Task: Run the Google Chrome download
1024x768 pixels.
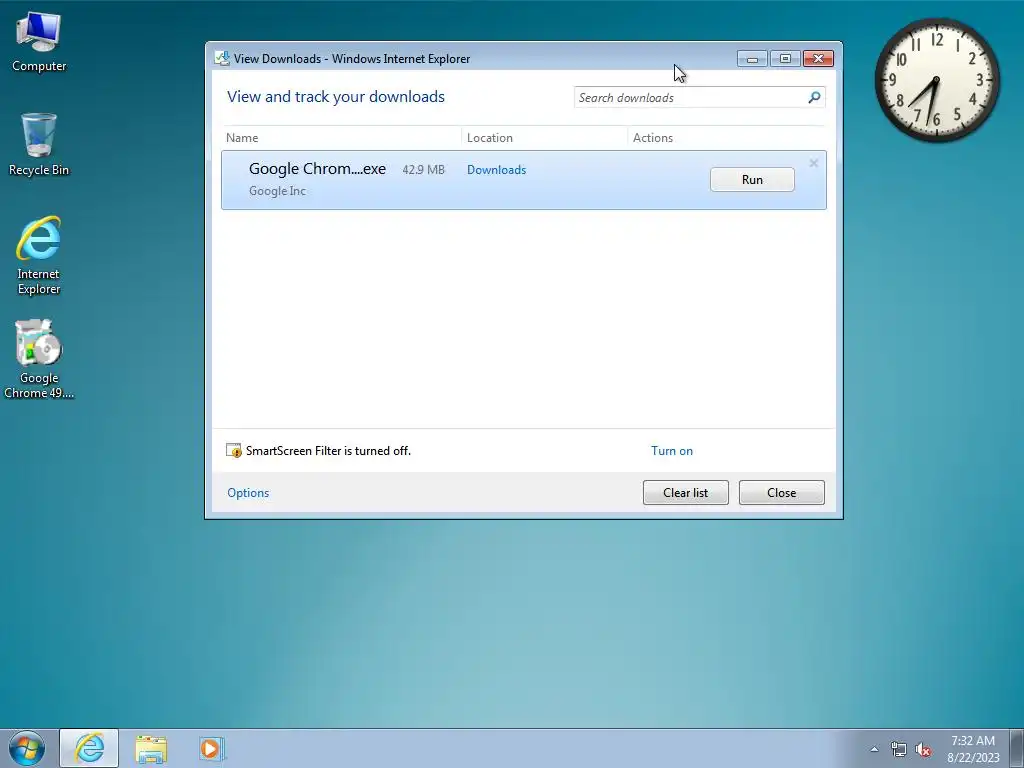Action: (752, 180)
